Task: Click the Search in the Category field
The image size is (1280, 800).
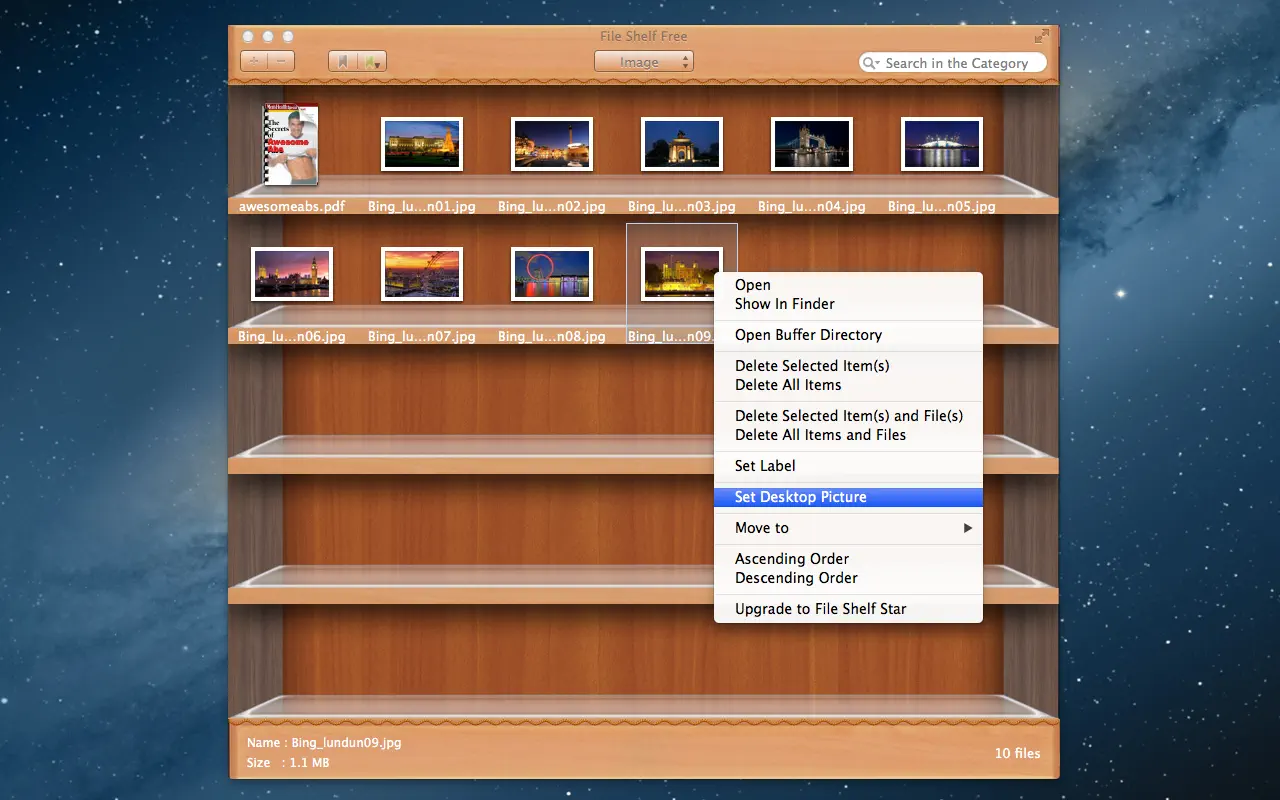Action: 956,63
